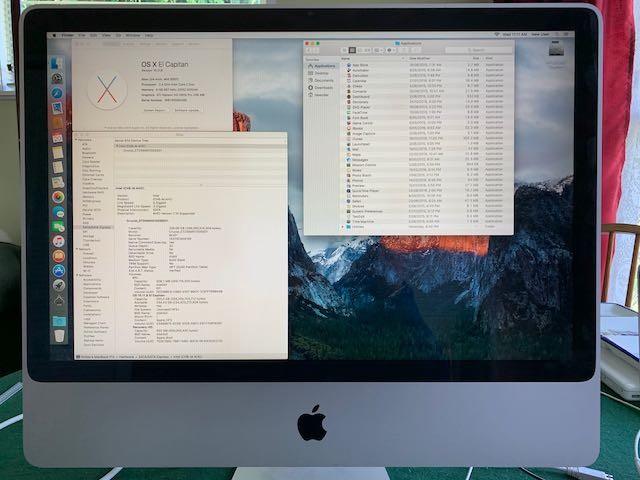The height and width of the screenshot is (480, 640).
Task: Collapse the Hardware section in System Information
Action: [x=76, y=137]
